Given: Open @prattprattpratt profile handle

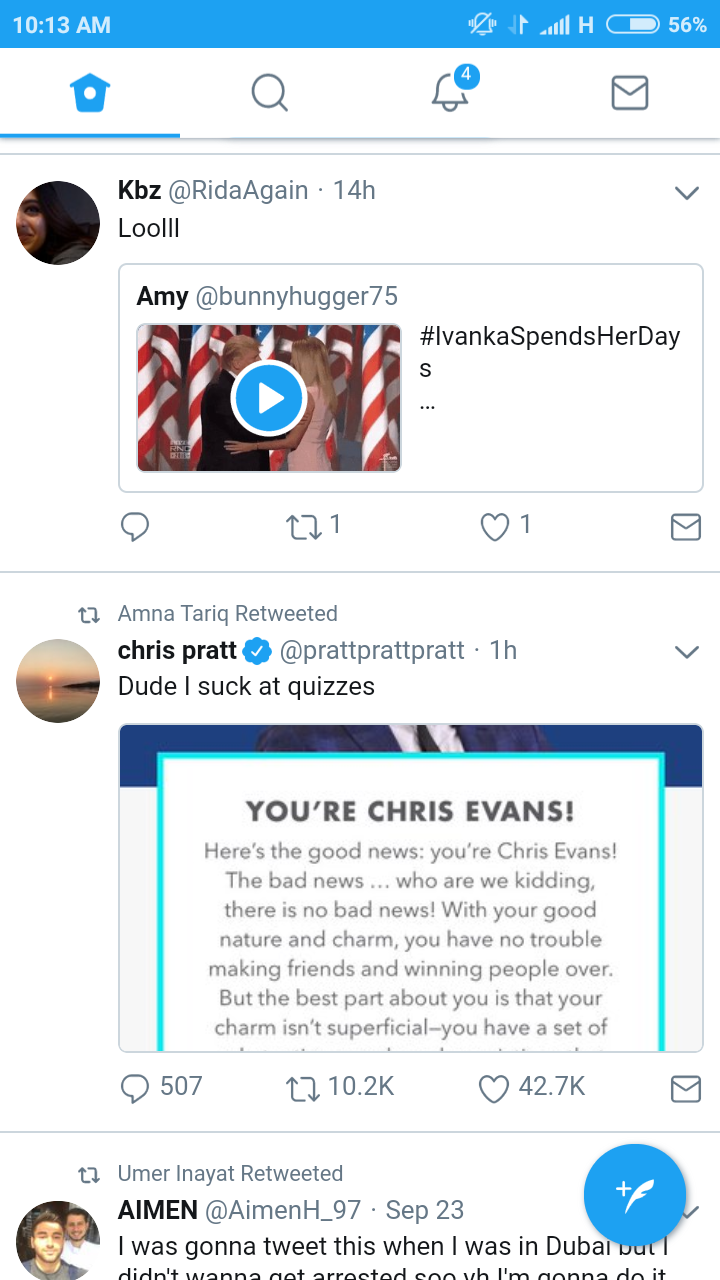Looking at the screenshot, I should point(372,651).
